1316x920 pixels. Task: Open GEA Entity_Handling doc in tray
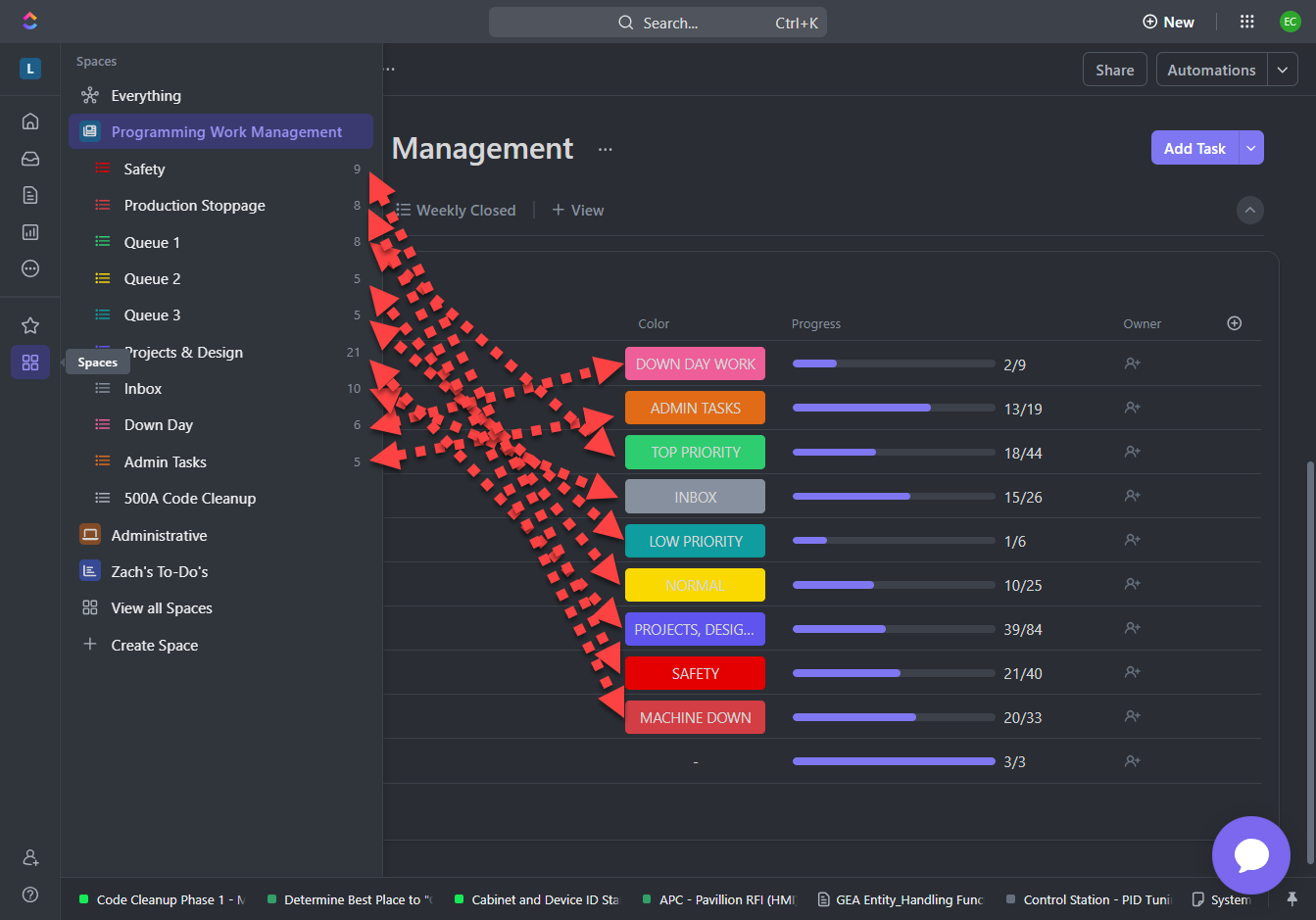[901, 899]
